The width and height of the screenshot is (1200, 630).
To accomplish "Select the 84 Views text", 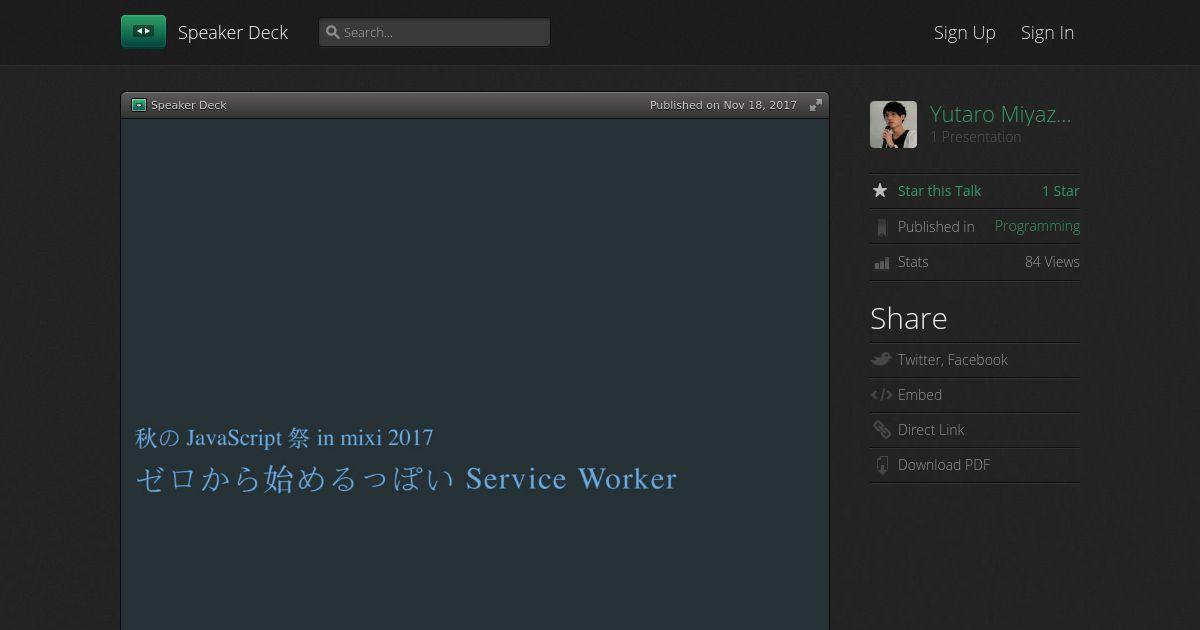I will click(1052, 262).
